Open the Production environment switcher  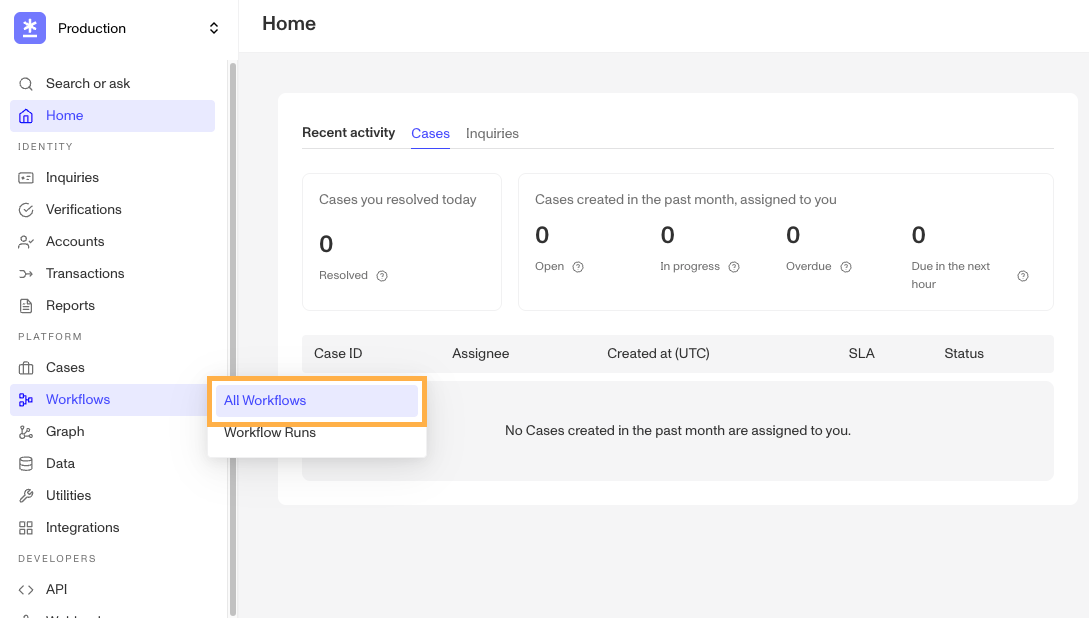pos(213,28)
